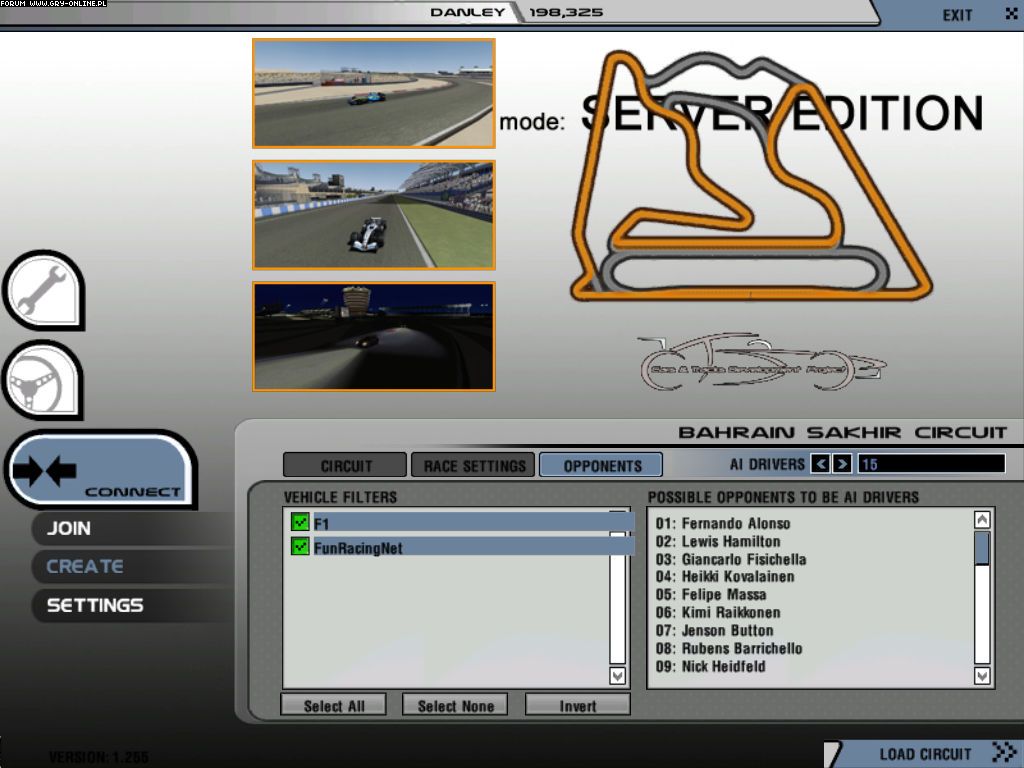This screenshot has height=768, width=1024.
Task: Click the FunRacingNet filter row label
Action: pos(358,547)
